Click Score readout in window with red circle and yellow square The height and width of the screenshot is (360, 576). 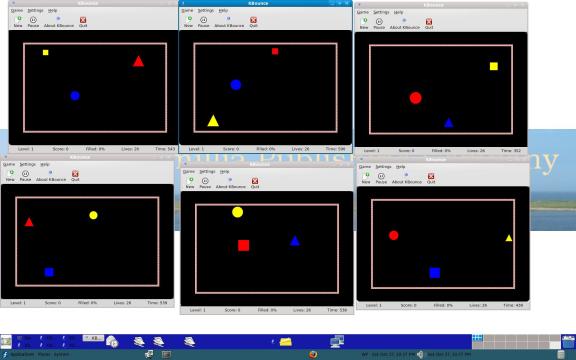click(406, 151)
